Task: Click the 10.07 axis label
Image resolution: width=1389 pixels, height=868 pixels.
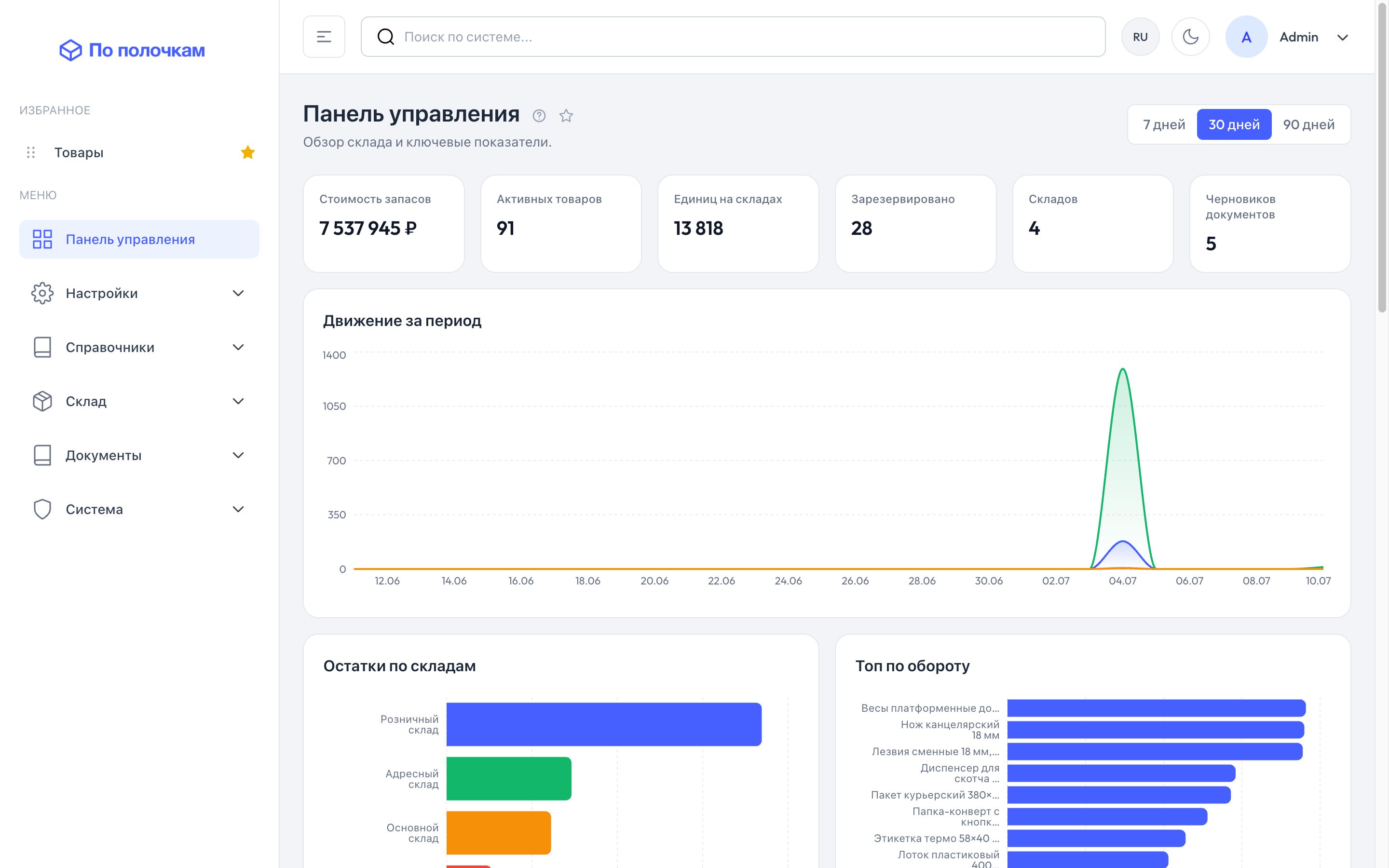Action: (1318, 581)
